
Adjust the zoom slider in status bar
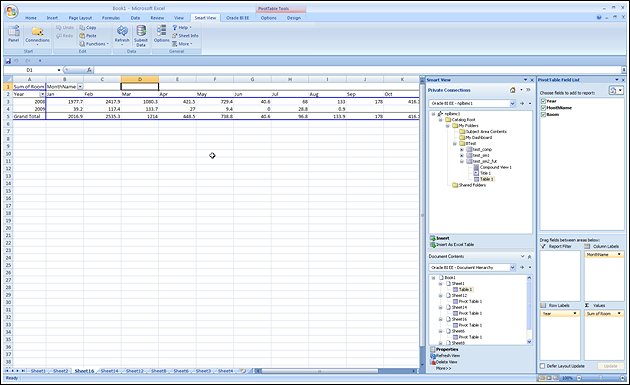tap(601, 378)
